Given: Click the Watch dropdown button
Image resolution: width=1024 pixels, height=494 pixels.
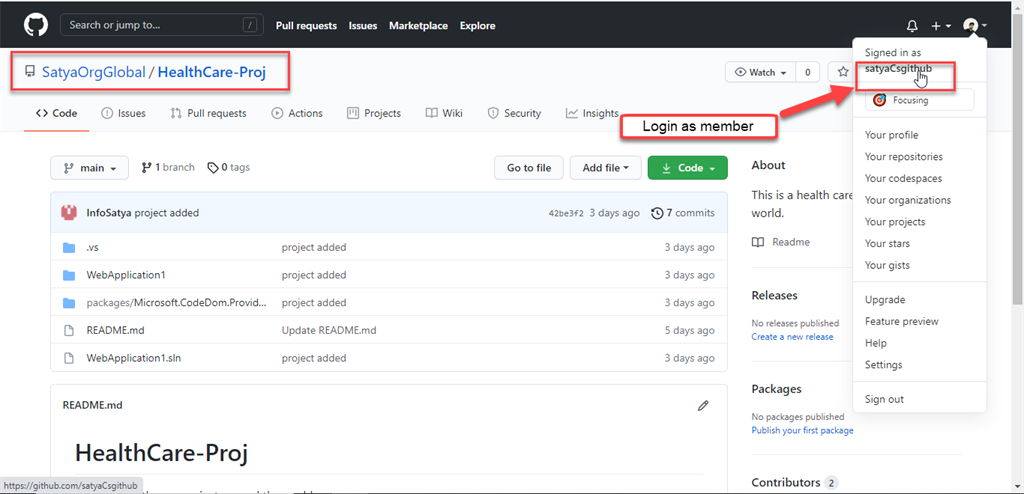Looking at the screenshot, I should (x=760, y=73).
